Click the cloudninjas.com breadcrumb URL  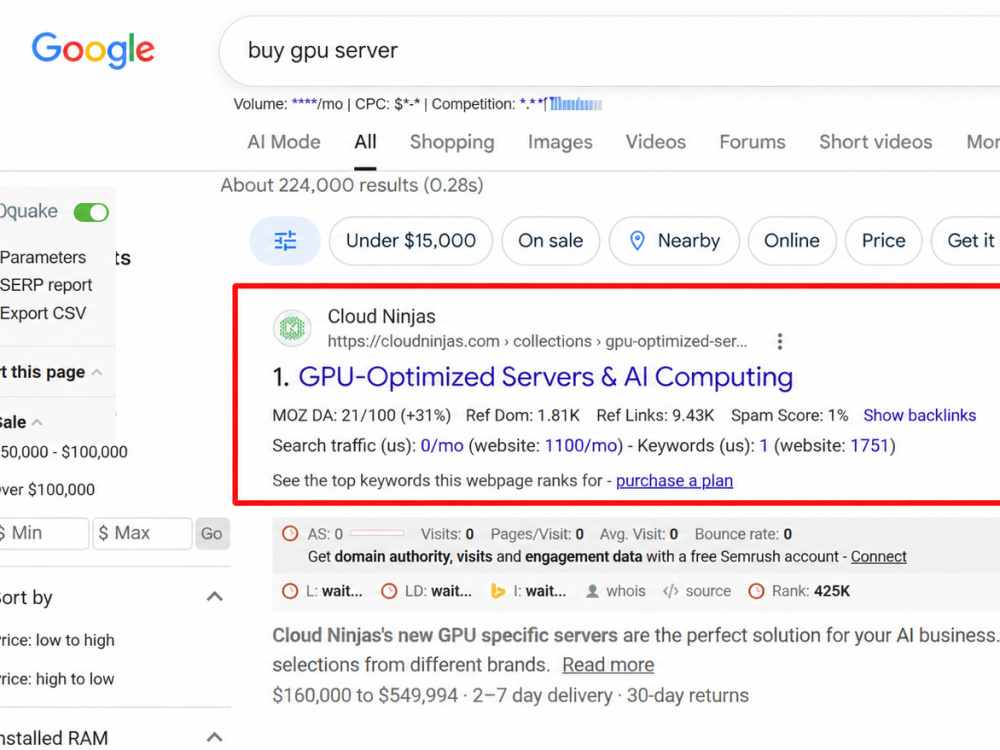click(537, 341)
